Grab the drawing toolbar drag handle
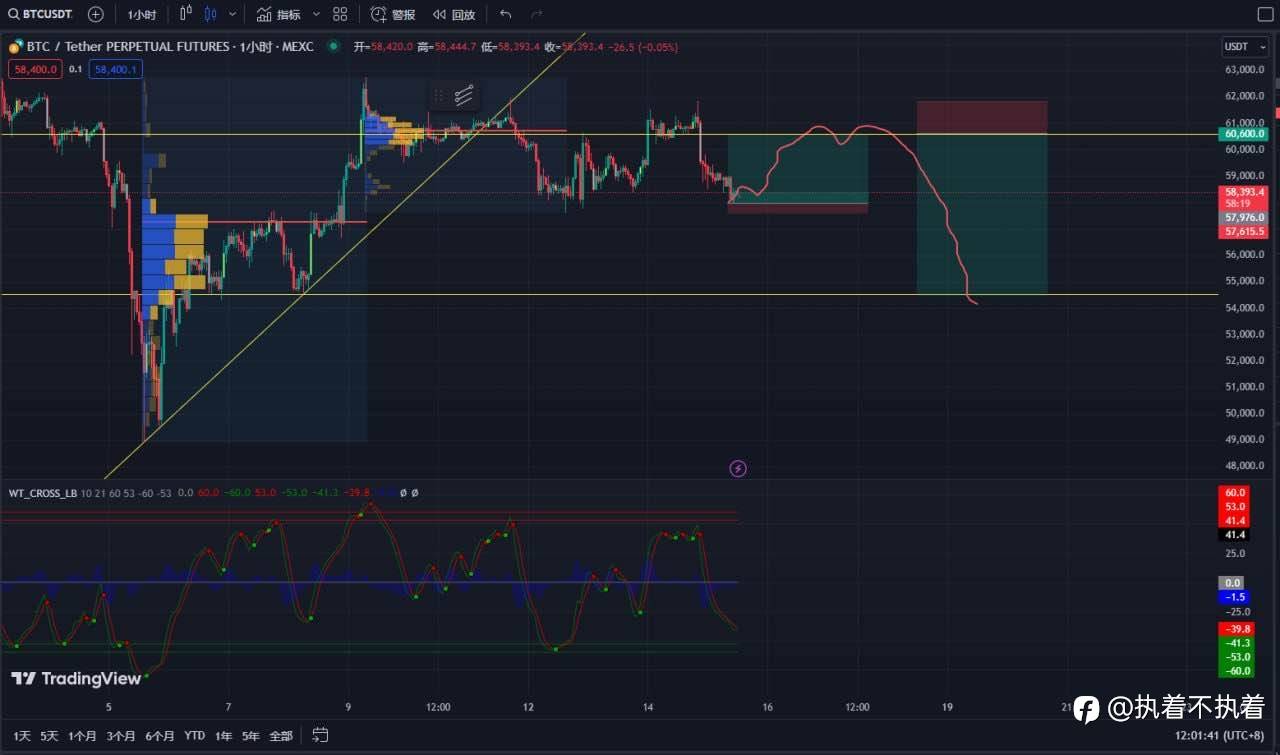The height and width of the screenshot is (755, 1280). pos(438,96)
